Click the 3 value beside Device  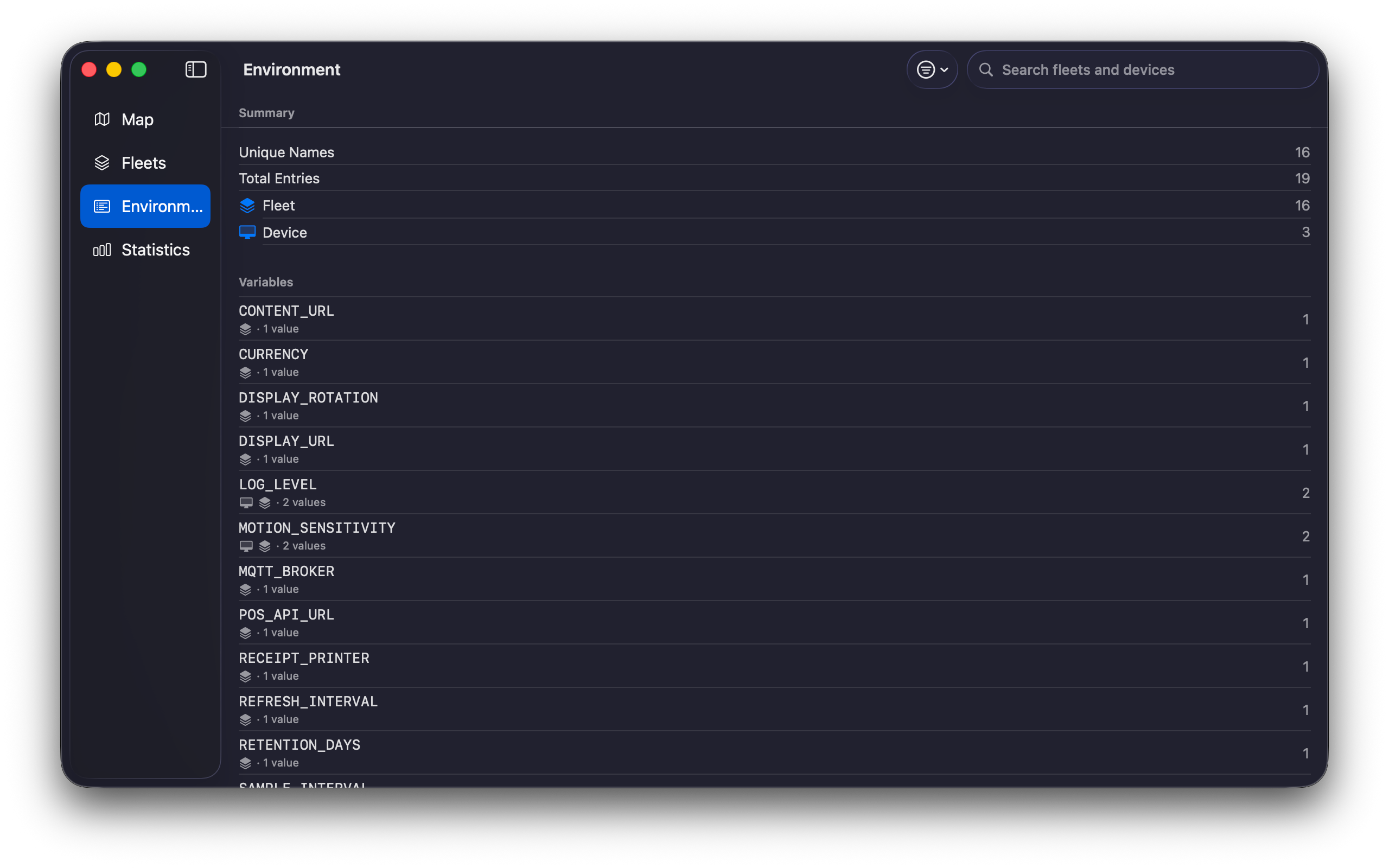pyautogui.click(x=1305, y=232)
